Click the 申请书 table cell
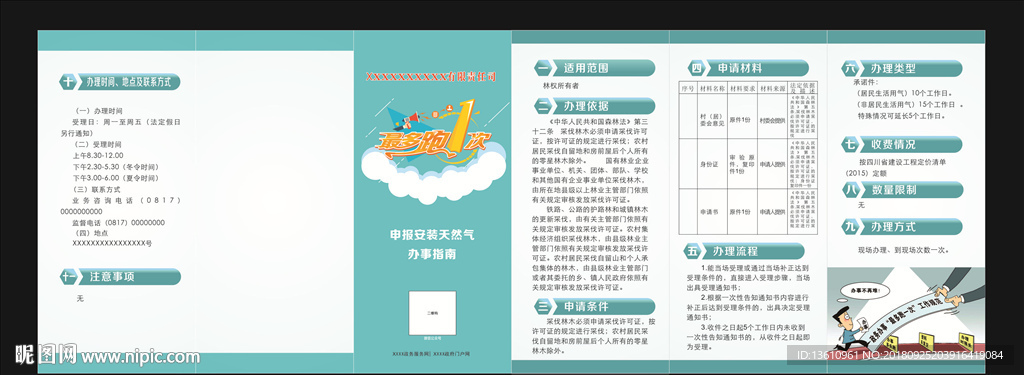 711,212
